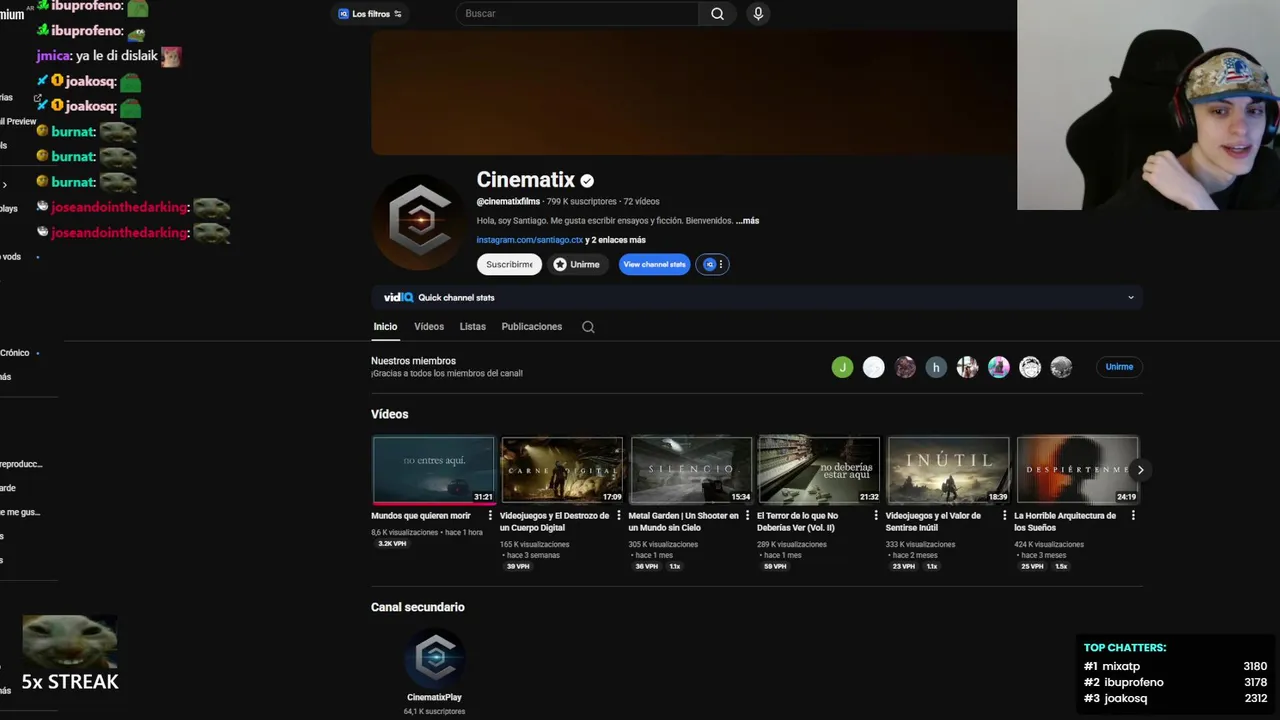This screenshot has height=720, width=1280.
Task: Click Unirme button with star icon
Action: pos(577,264)
